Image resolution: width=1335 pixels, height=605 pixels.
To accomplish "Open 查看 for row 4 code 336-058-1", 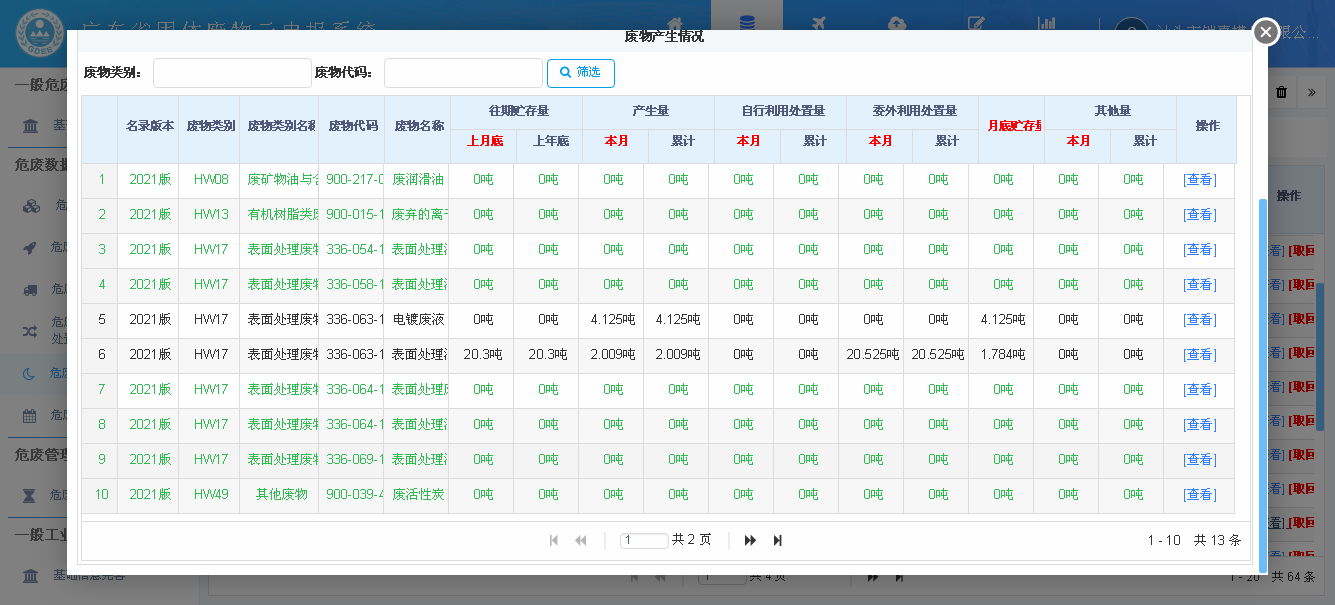I will tap(1200, 285).
